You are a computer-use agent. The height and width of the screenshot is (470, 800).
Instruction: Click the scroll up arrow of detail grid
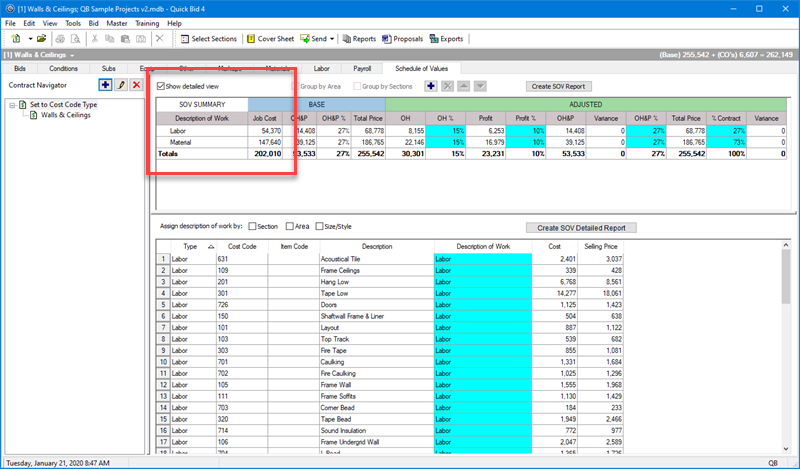(786, 246)
